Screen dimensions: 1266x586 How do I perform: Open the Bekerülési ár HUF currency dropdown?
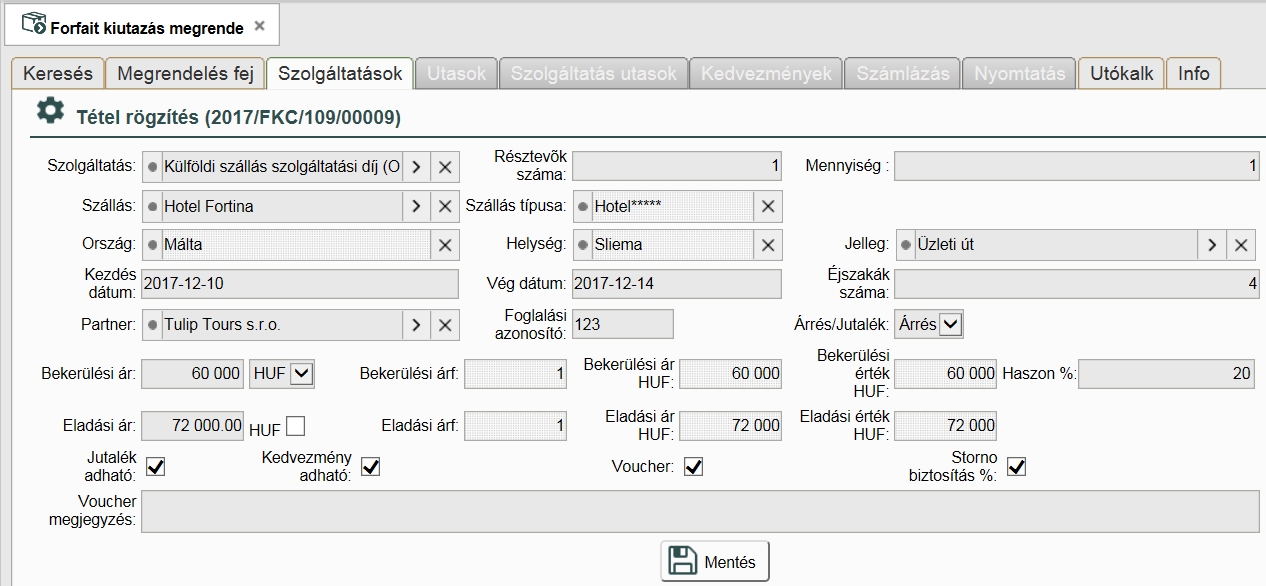pyautogui.click(x=302, y=373)
